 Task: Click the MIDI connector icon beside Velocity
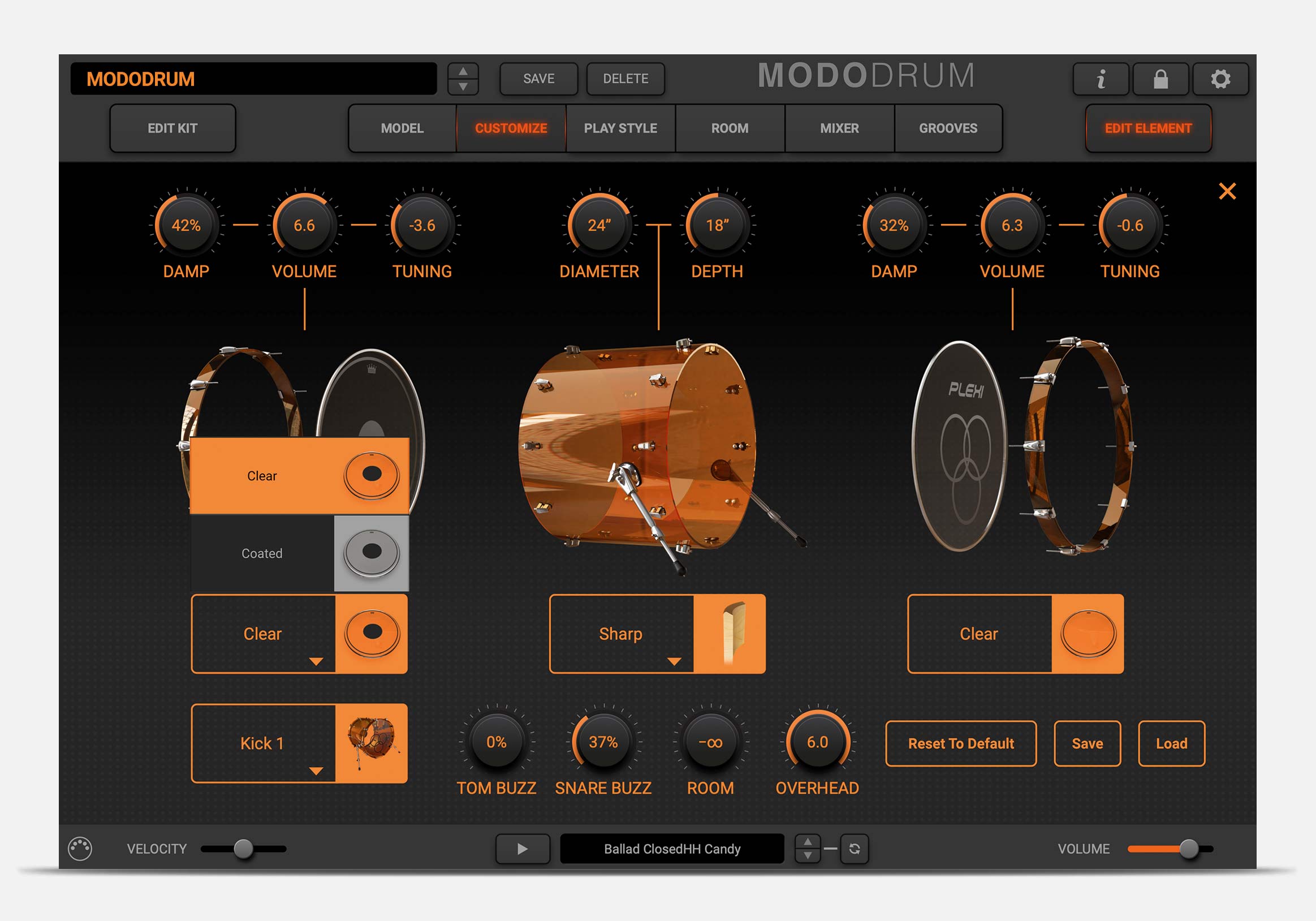[x=80, y=849]
